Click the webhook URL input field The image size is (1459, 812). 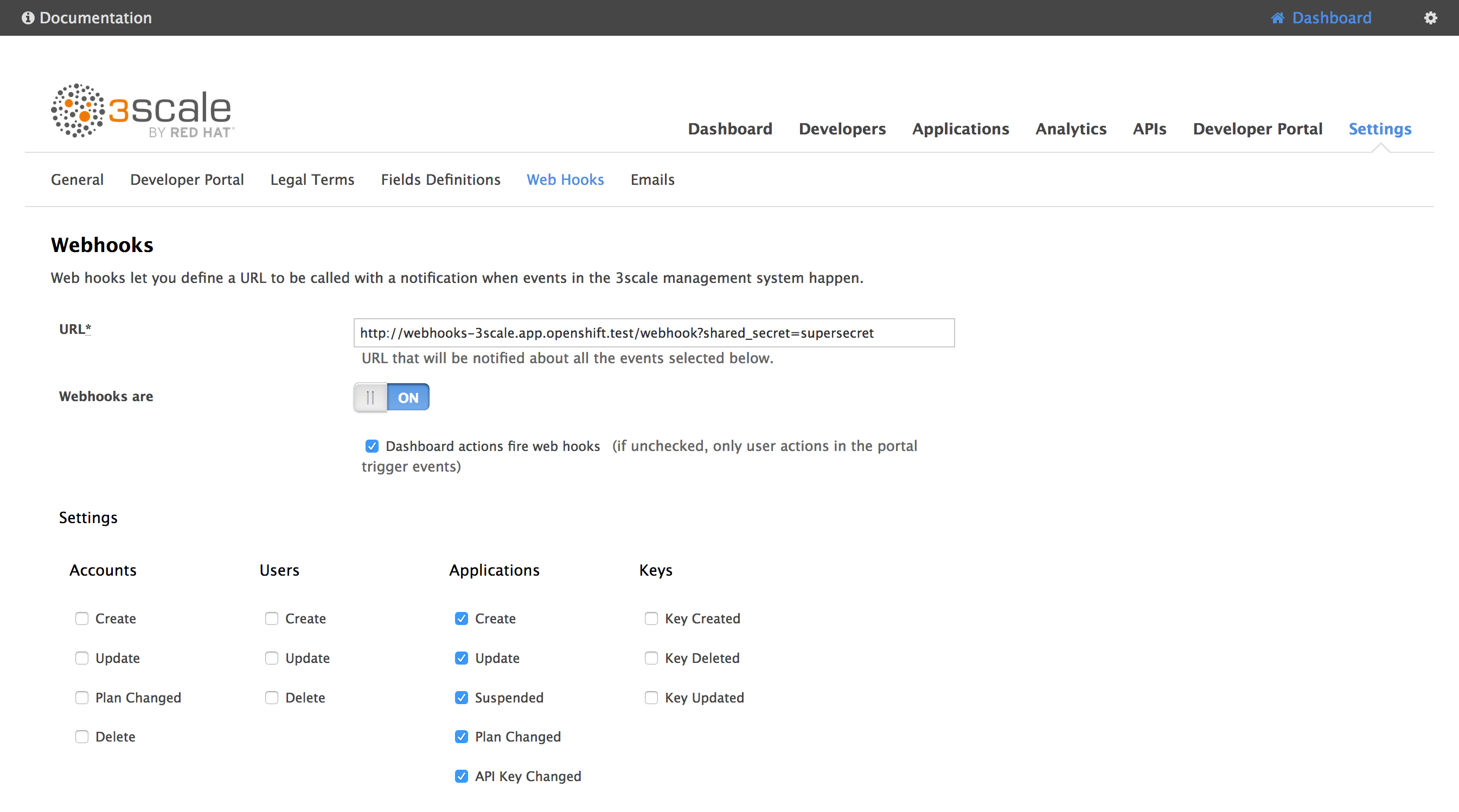[654, 333]
